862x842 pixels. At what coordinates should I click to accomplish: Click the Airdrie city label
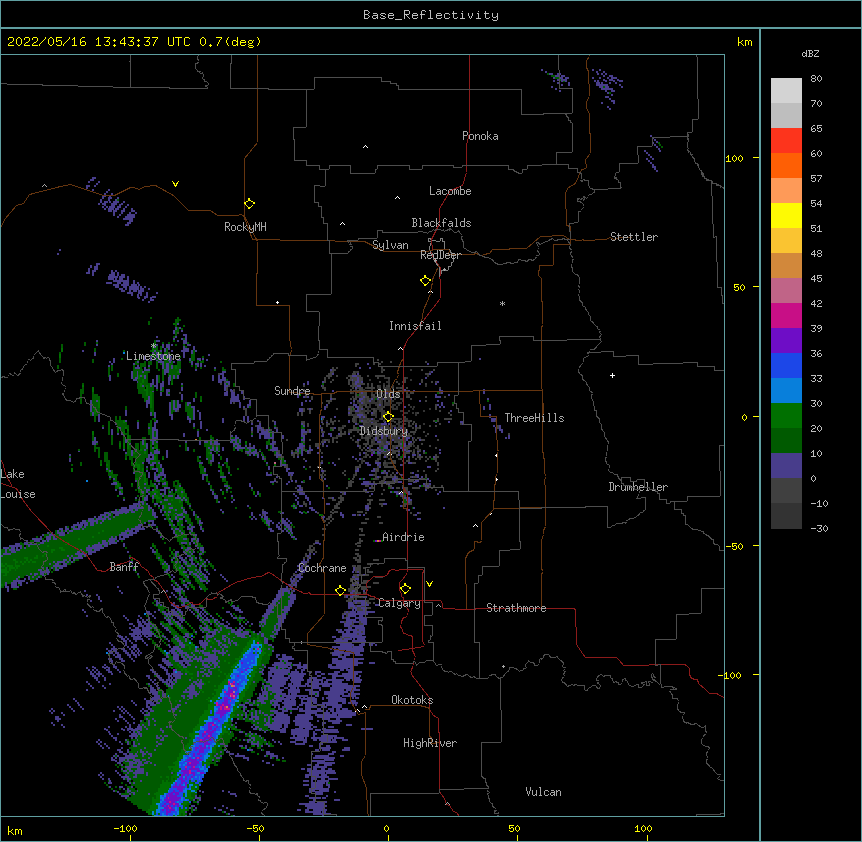click(403, 537)
